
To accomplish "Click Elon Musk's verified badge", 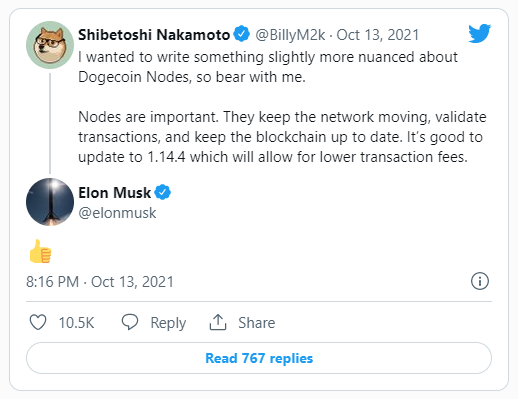I will [163, 192].
